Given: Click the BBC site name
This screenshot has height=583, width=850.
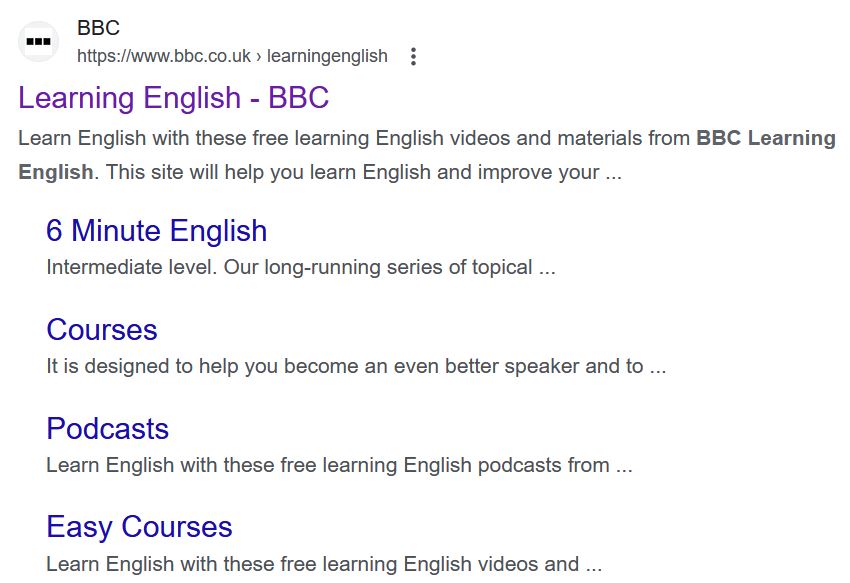Looking at the screenshot, I should pos(98,29).
